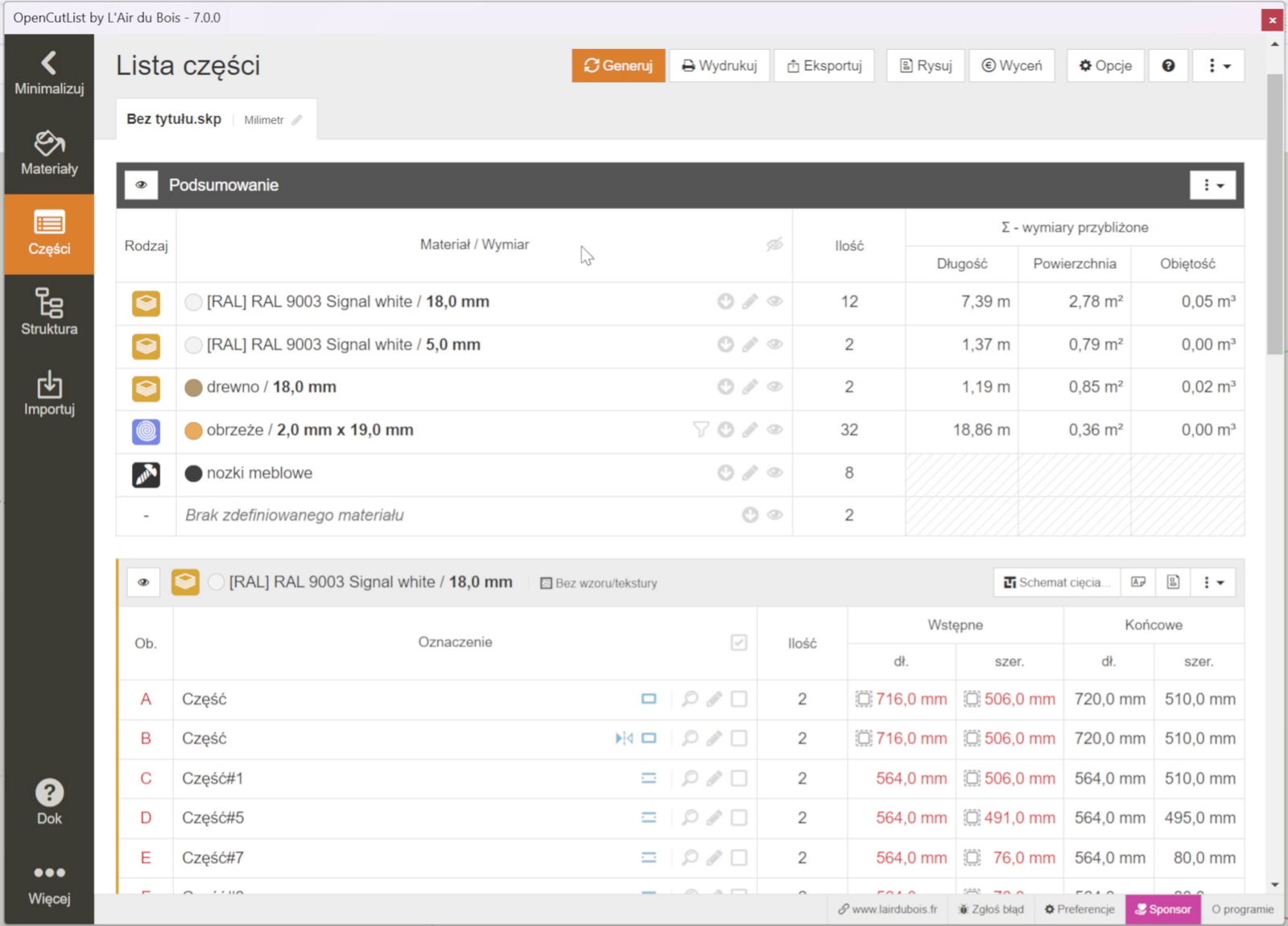Expand the Podsumowanie header options dropdown
The width and height of the screenshot is (1288, 926).
click(x=1212, y=185)
